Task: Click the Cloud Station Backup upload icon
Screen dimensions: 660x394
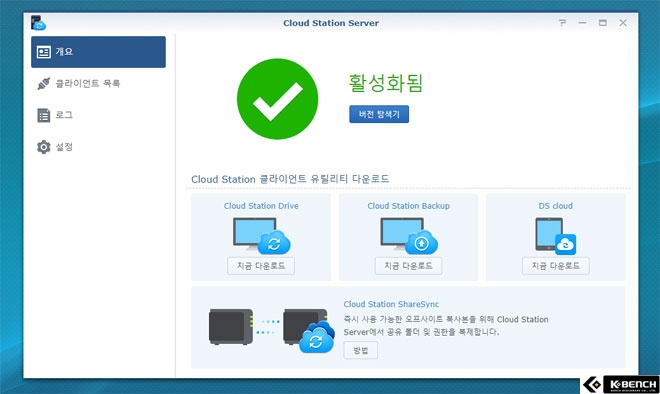Action: coord(409,236)
